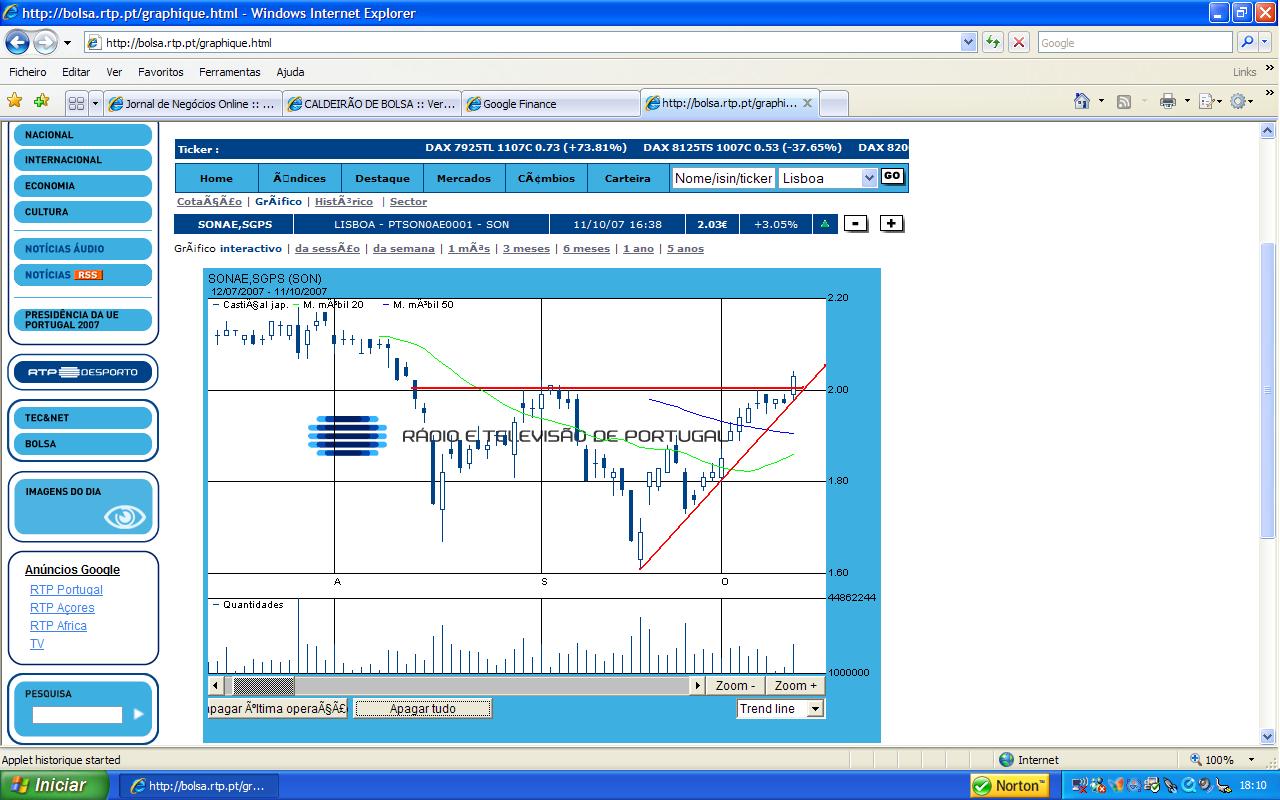The image size is (1280, 800).
Task: Click the arrow icon beside the Pesquisa box
Action: tap(139, 714)
